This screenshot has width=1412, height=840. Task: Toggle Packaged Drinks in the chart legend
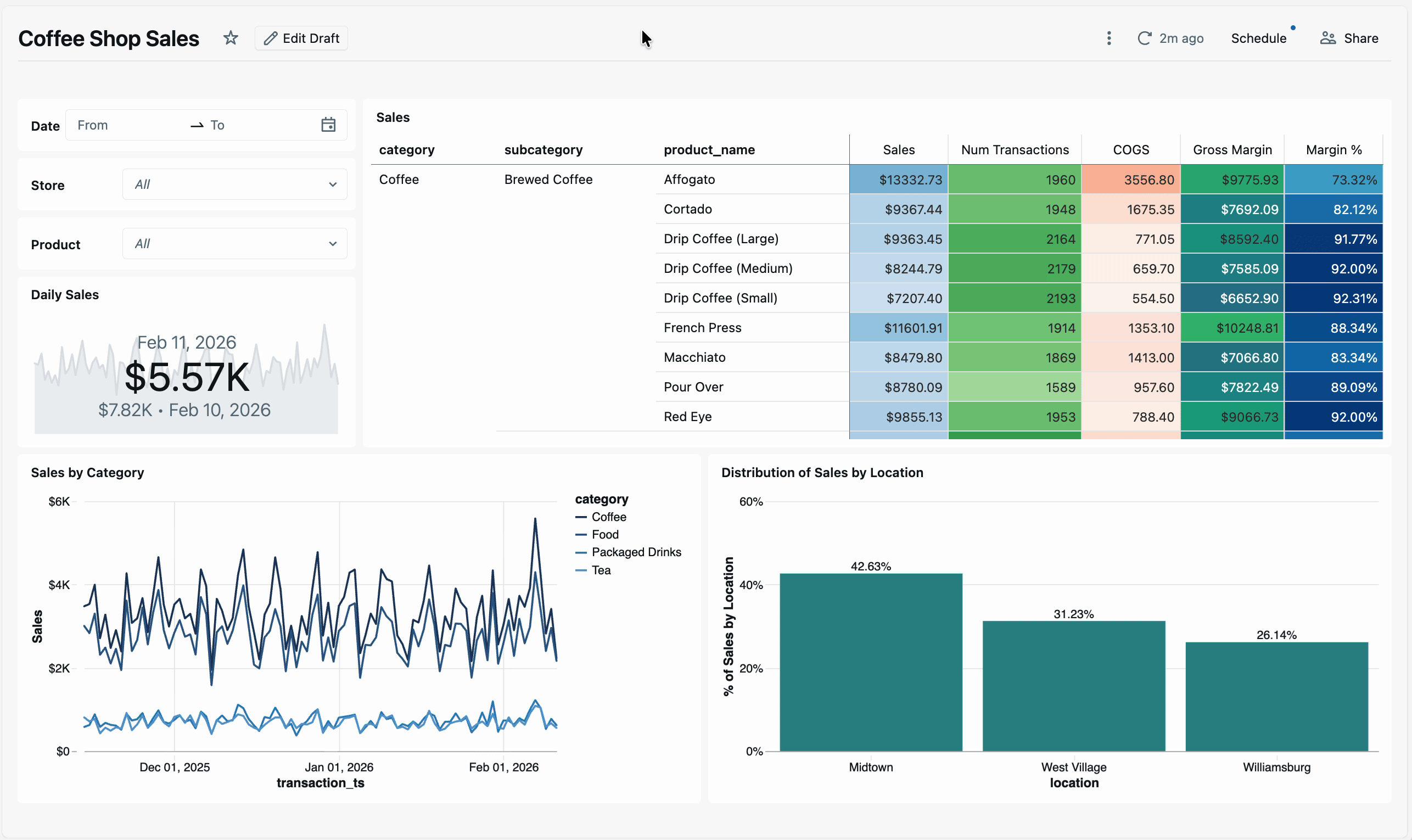click(x=636, y=552)
